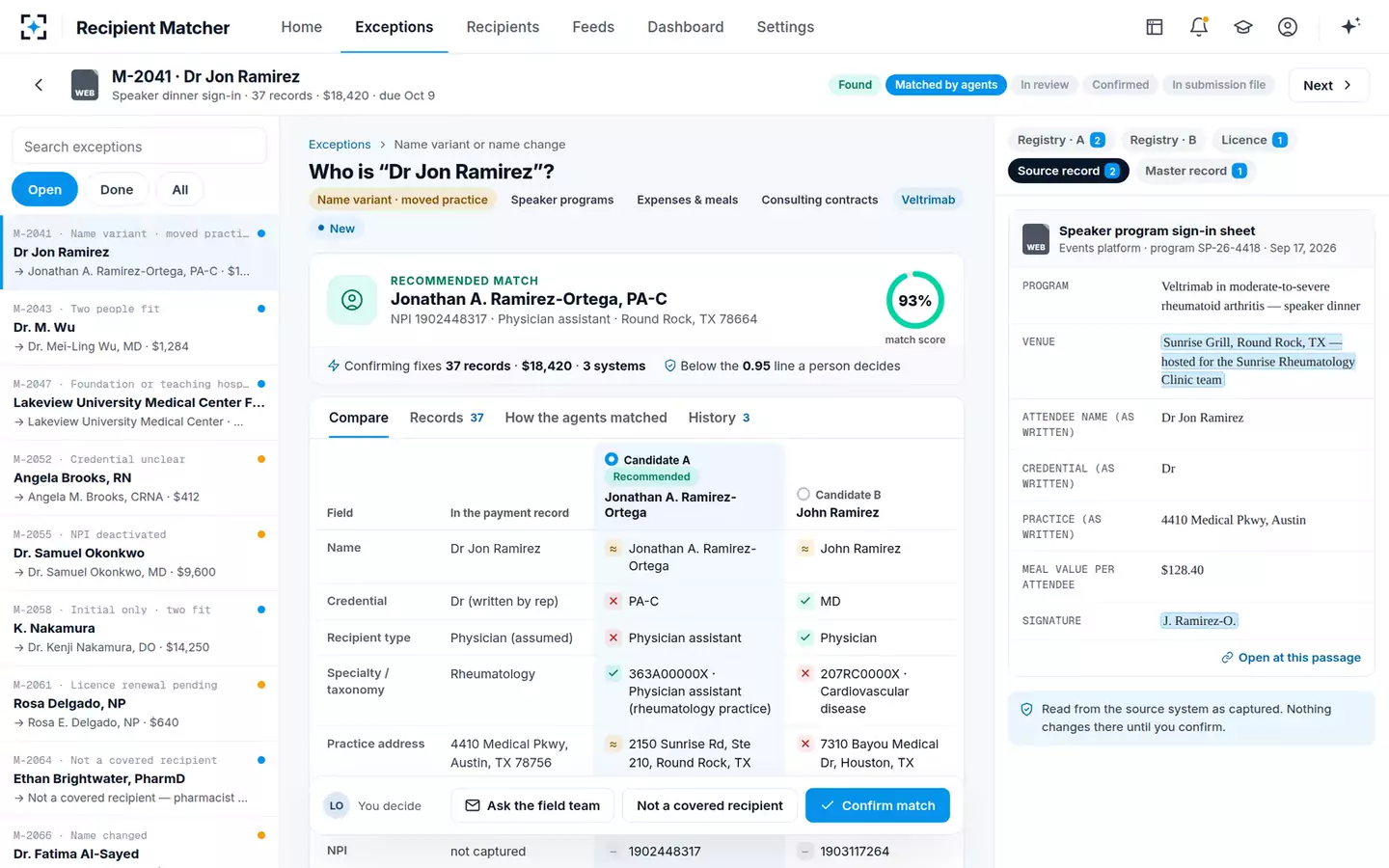This screenshot has height=868, width=1389.
Task: Open notifications bell icon
Action: click(x=1199, y=27)
